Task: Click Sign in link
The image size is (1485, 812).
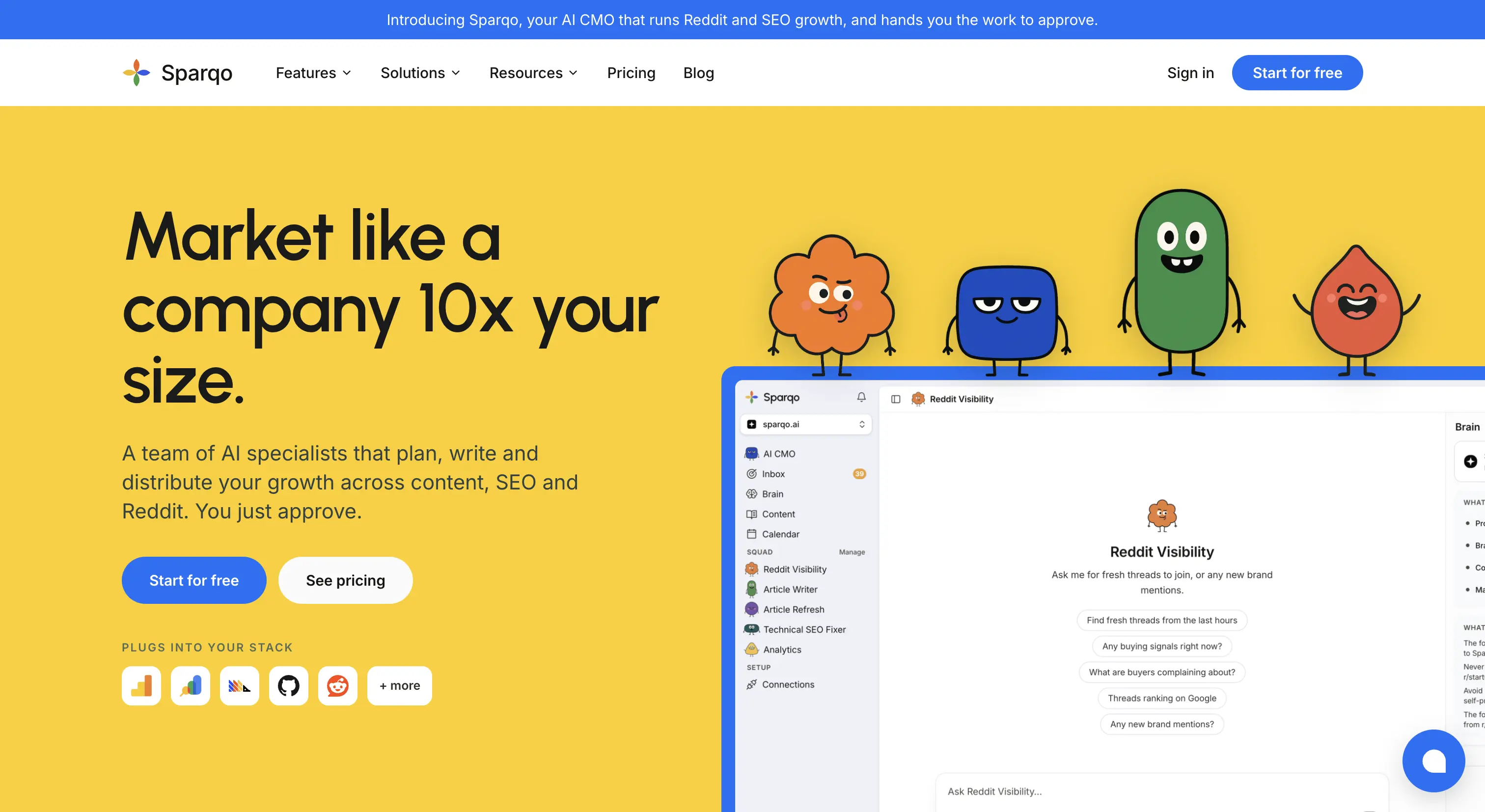Action: pos(1190,73)
